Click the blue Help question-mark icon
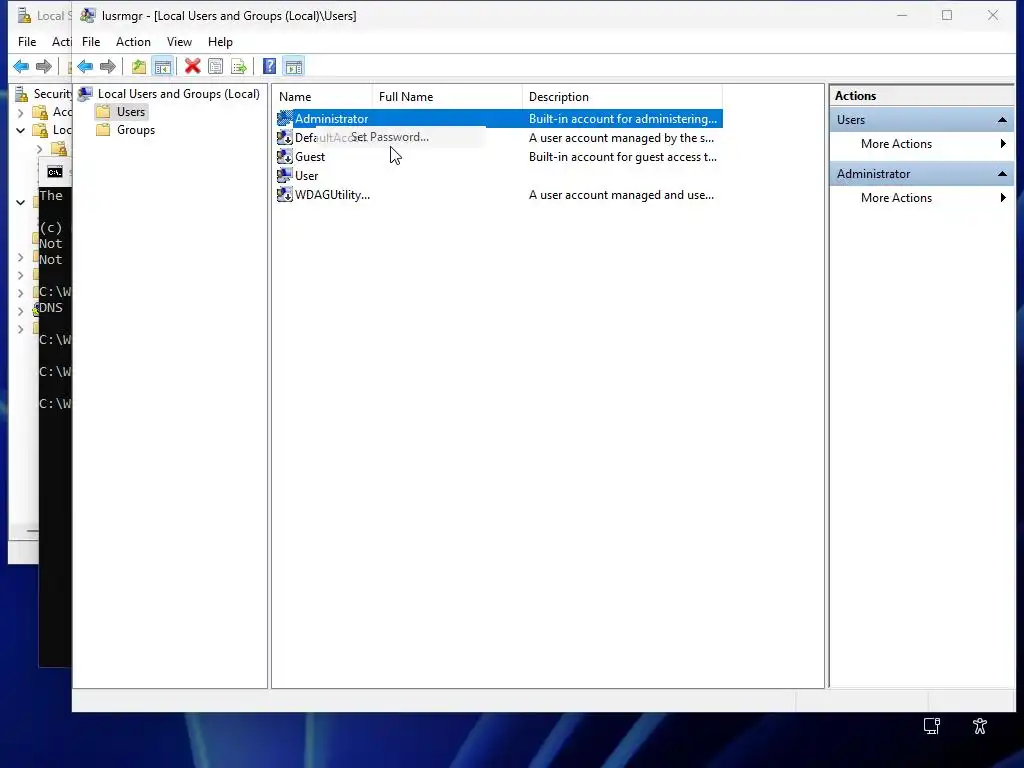The image size is (1024, 768). (269, 66)
